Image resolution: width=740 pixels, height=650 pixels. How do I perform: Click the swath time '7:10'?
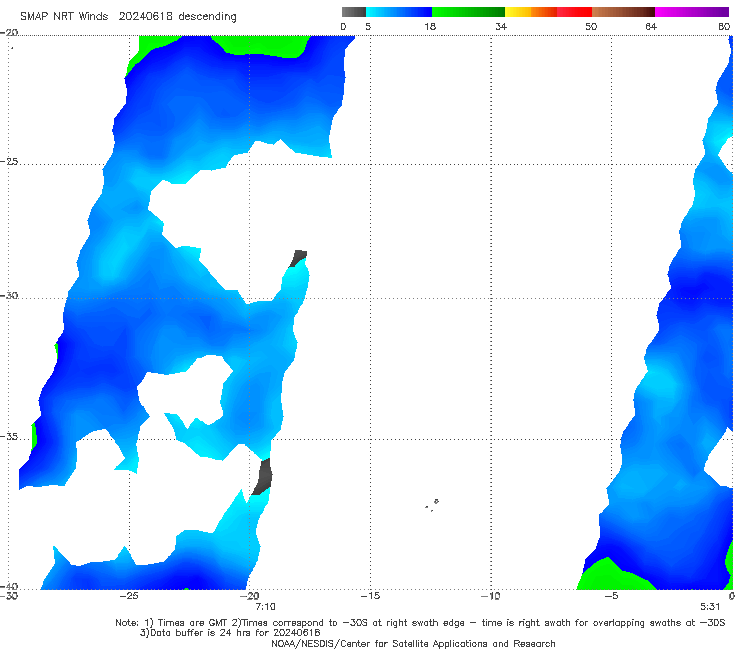click(x=265, y=607)
